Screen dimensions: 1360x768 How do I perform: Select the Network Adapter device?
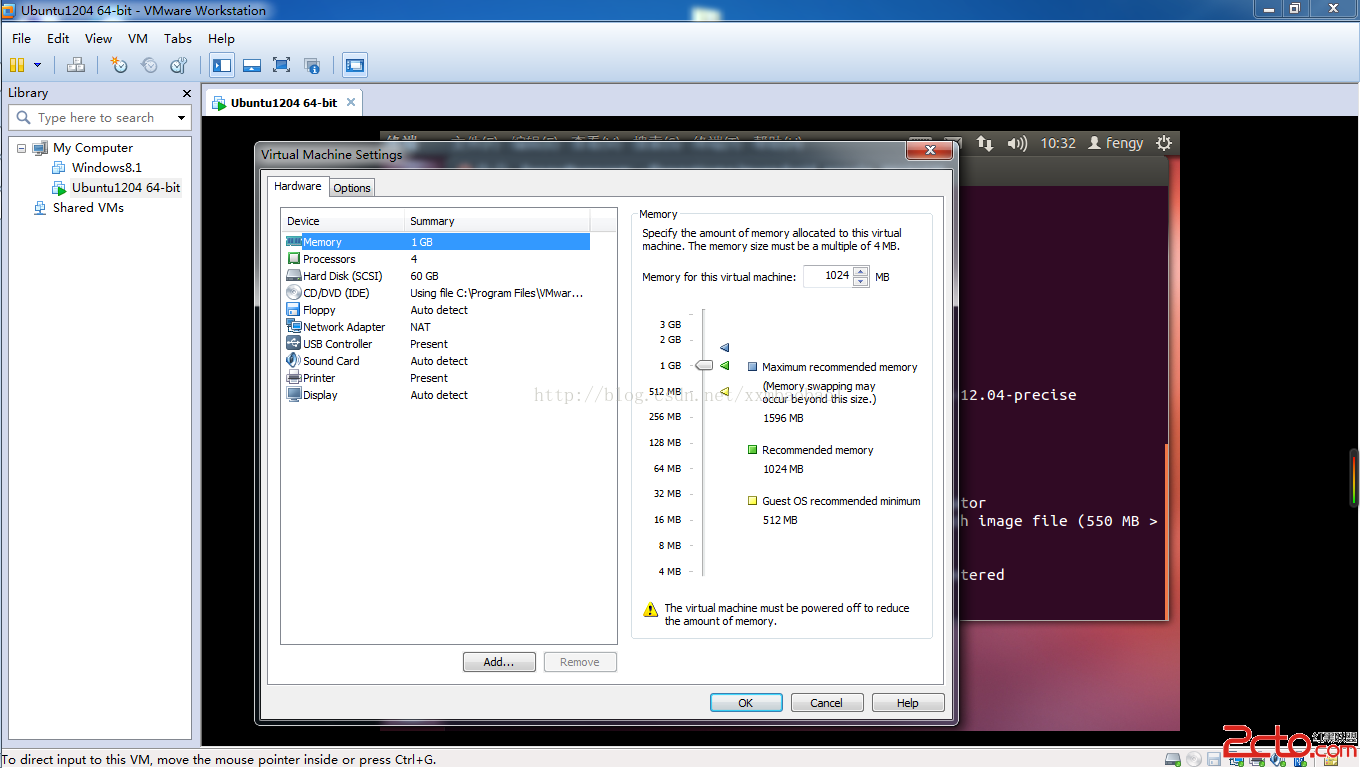[x=437, y=327]
